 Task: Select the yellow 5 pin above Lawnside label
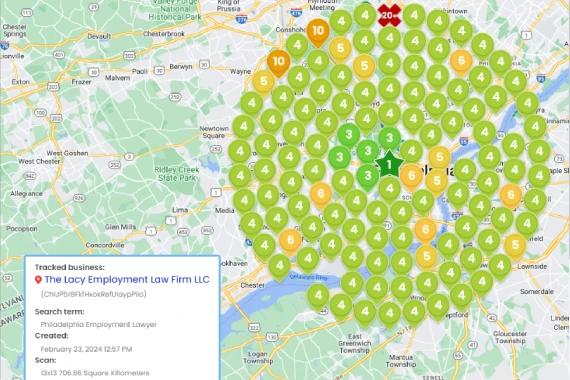click(x=515, y=247)
